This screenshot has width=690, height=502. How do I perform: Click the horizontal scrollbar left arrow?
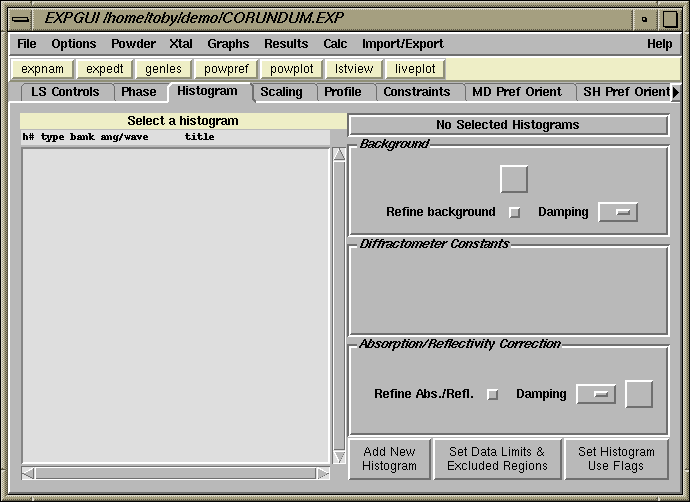click(x=28, y=473)
